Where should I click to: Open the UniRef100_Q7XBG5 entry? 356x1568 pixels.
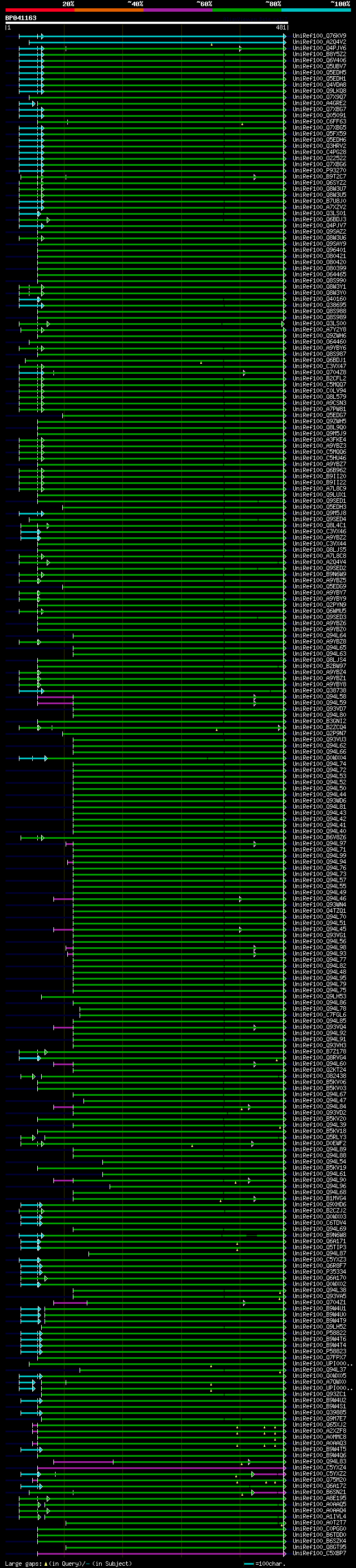(x=319, y=128)
